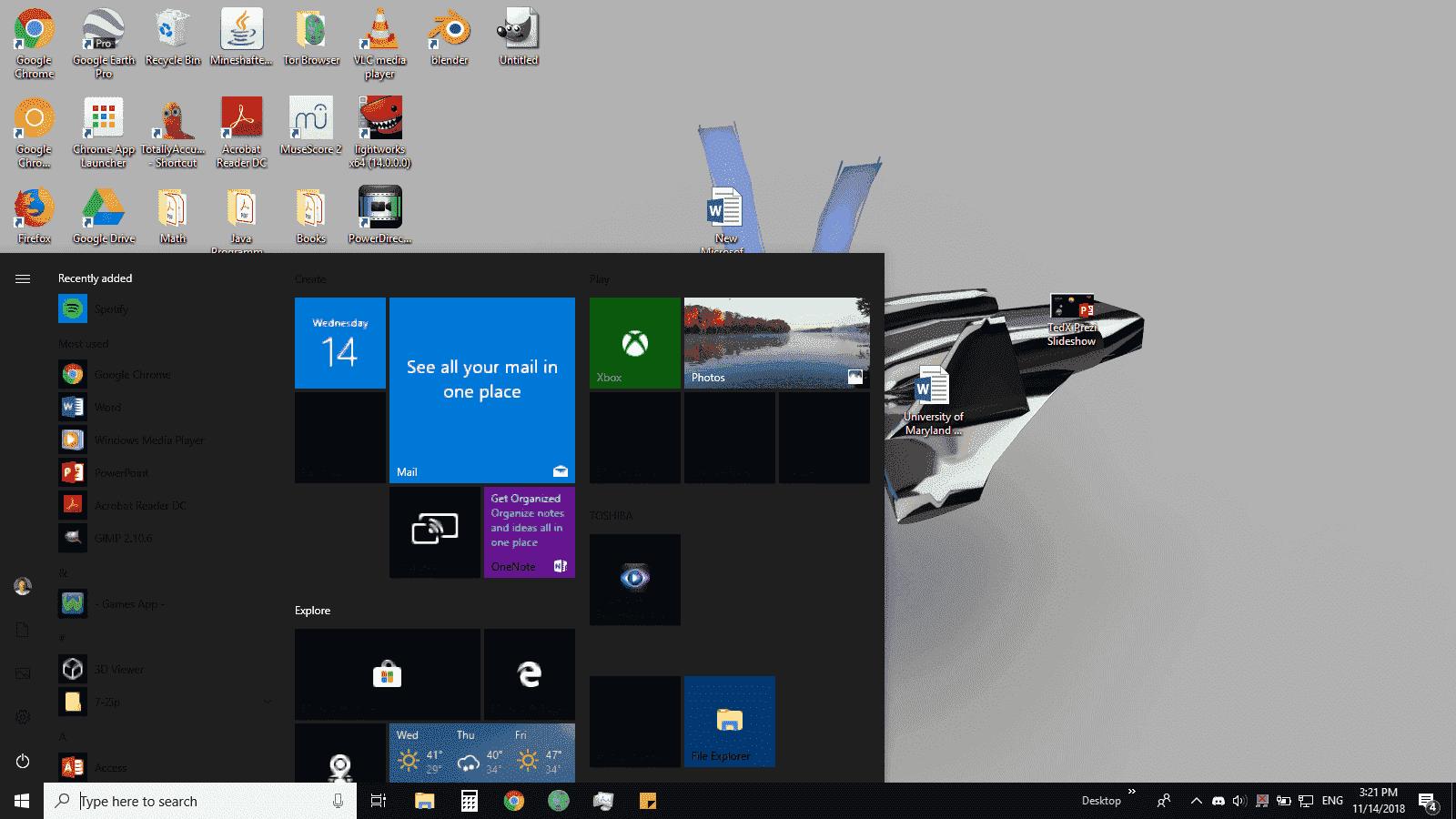Open the Microsoft Edge tile
This screenshot has height=819, width=1456.
(x=530, y=674)
